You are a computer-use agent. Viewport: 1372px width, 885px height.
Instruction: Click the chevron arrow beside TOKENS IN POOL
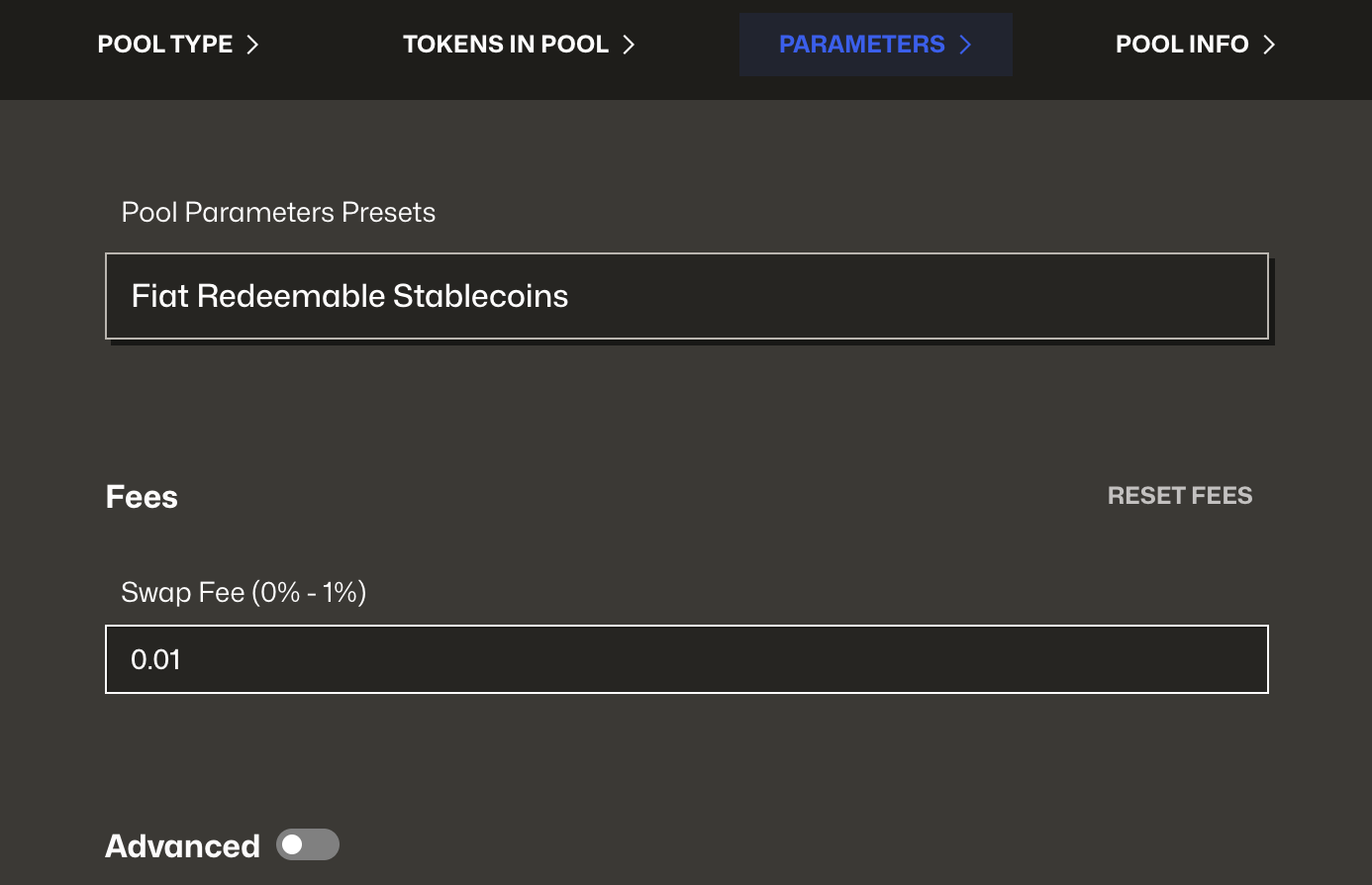click(x=629, y=45)
